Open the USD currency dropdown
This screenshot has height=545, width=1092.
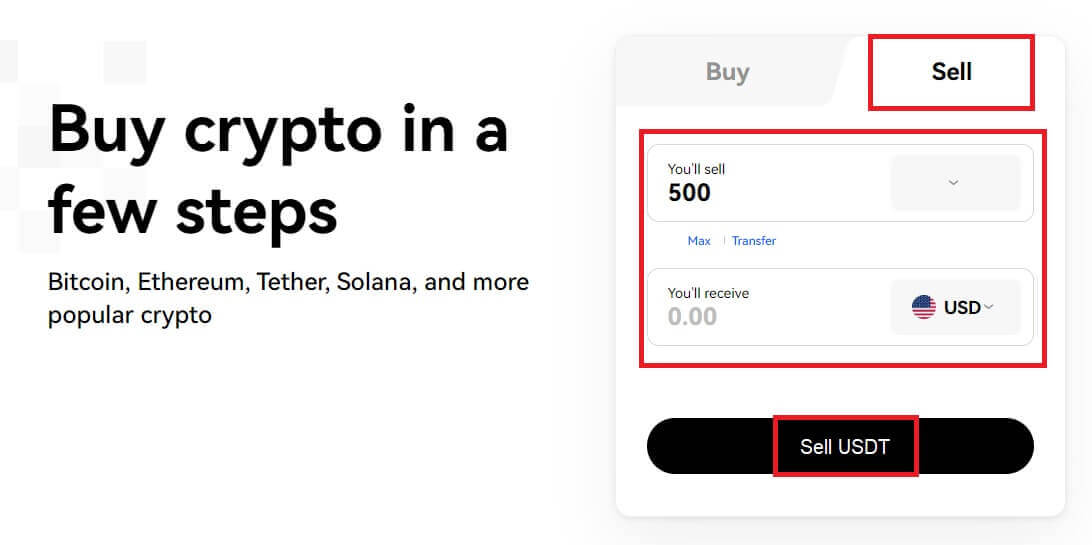coord(955,307)
